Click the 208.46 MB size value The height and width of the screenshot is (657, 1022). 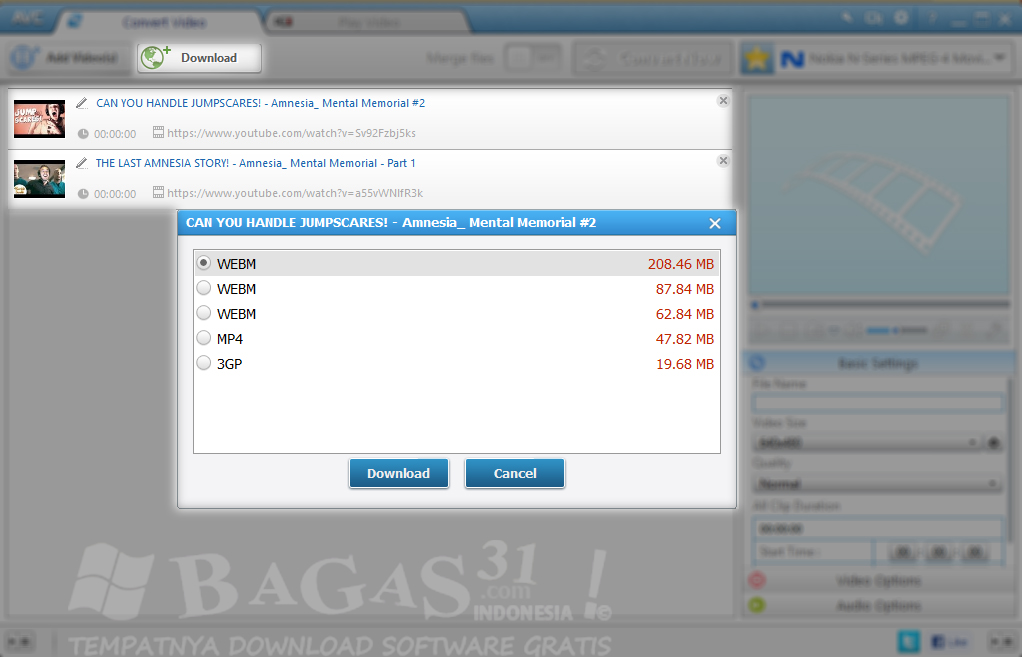[680, 264]
